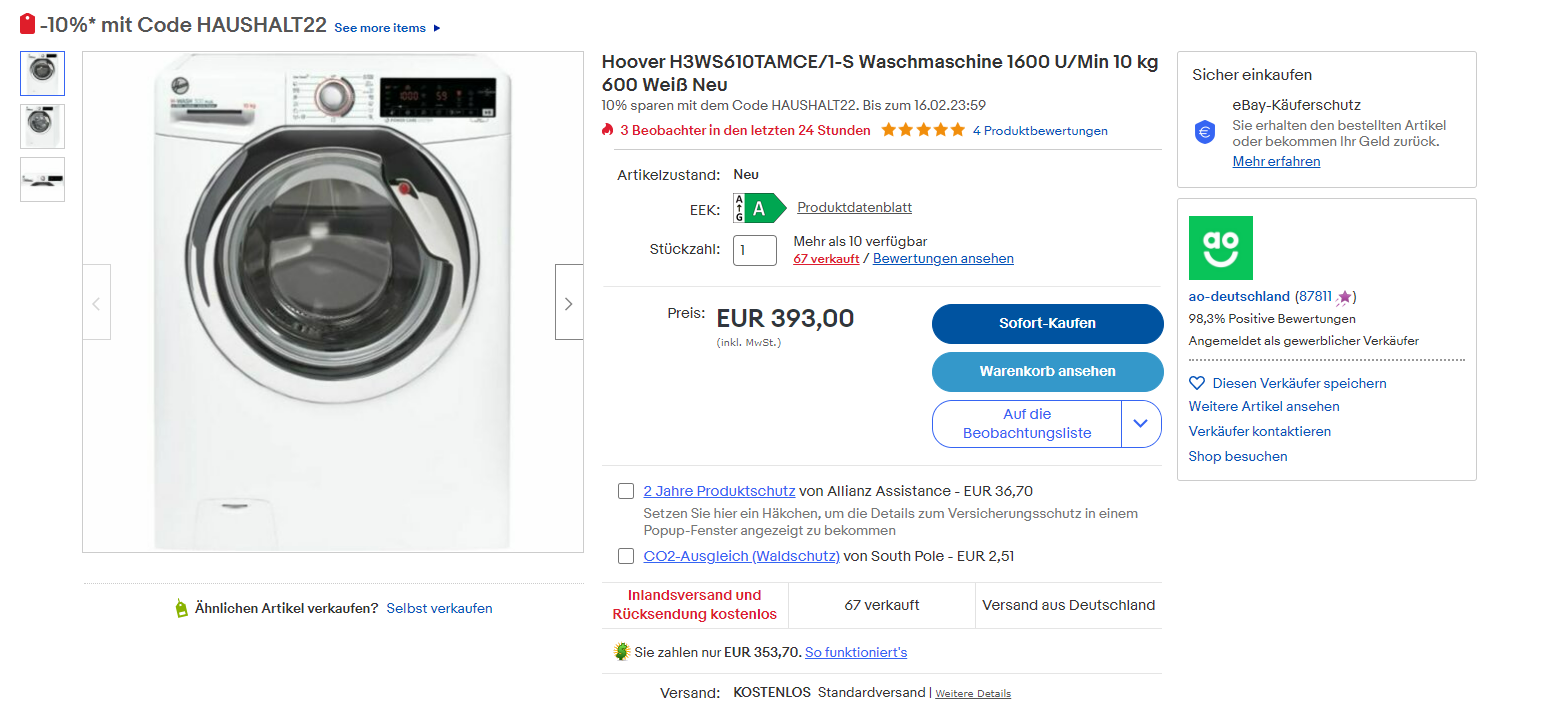The width and height of the screenshot is (1567, 708).
Task: Select the second washing machine thumbnail
Action: click(42, 126)
